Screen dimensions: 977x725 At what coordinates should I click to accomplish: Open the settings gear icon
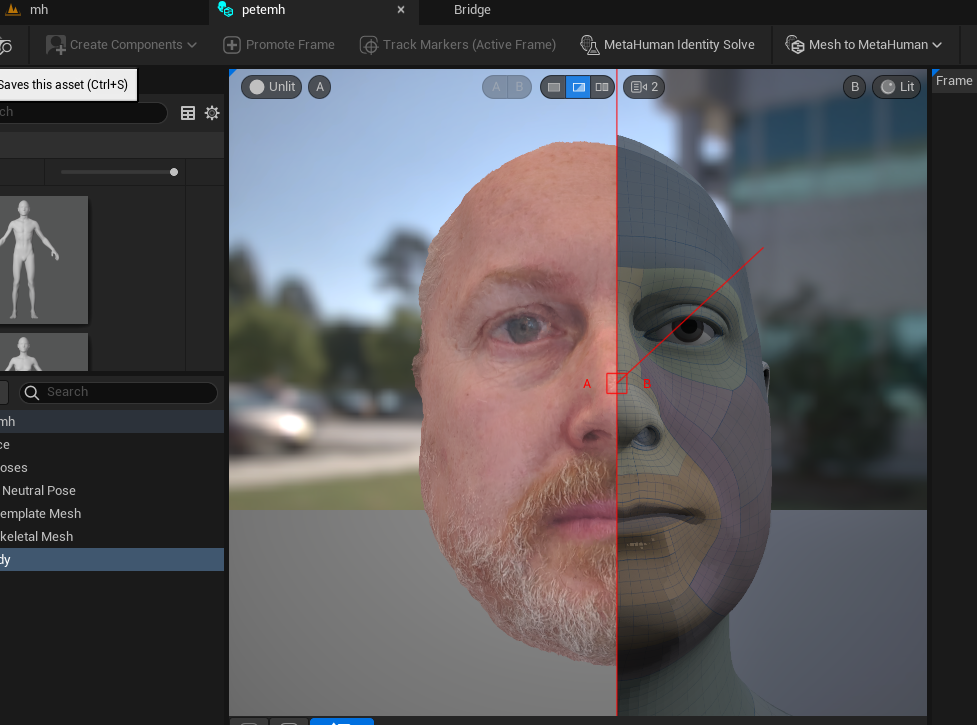point(212,113)
